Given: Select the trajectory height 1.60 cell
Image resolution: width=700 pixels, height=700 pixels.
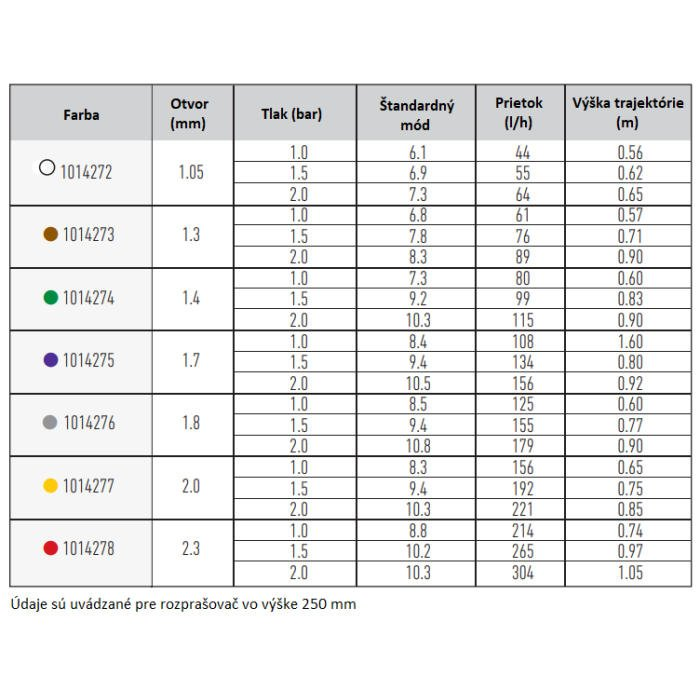Looking at the screenshot, I should coord(628,342).
